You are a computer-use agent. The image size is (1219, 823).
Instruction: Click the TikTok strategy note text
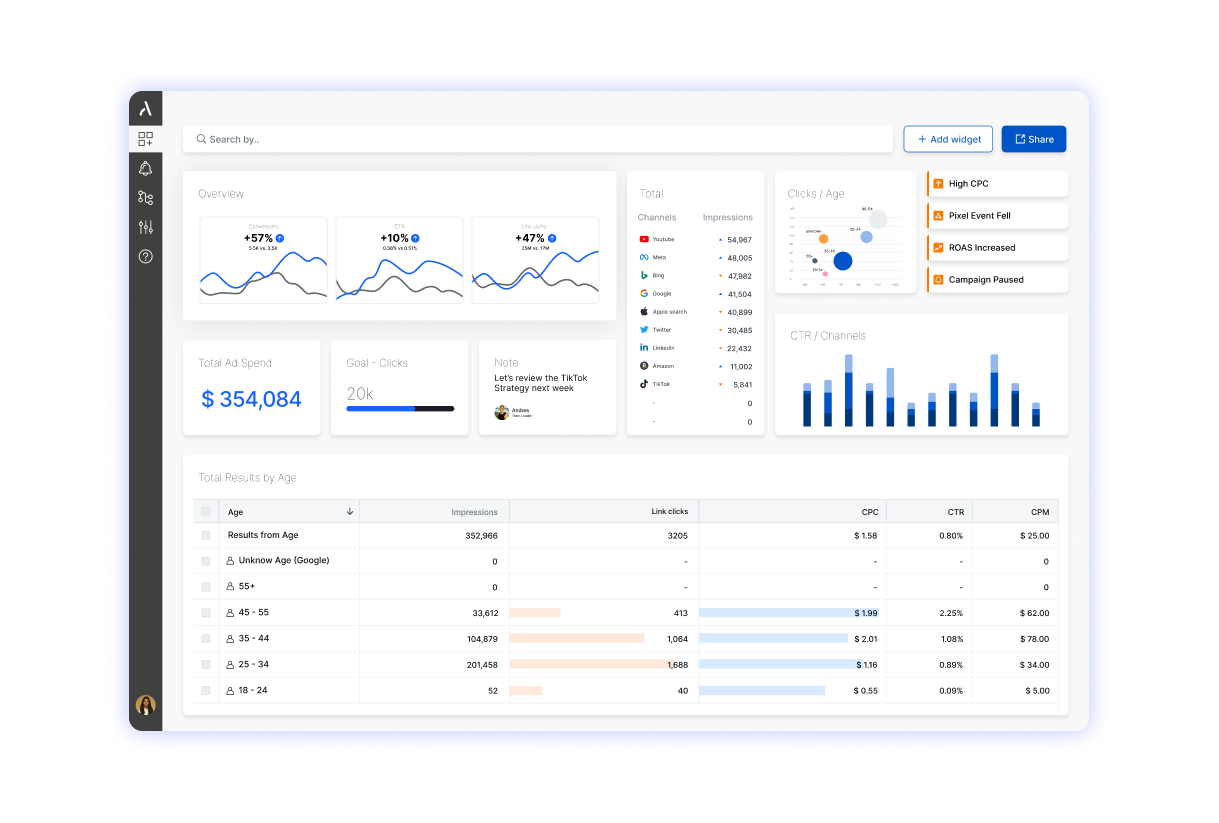541,383
